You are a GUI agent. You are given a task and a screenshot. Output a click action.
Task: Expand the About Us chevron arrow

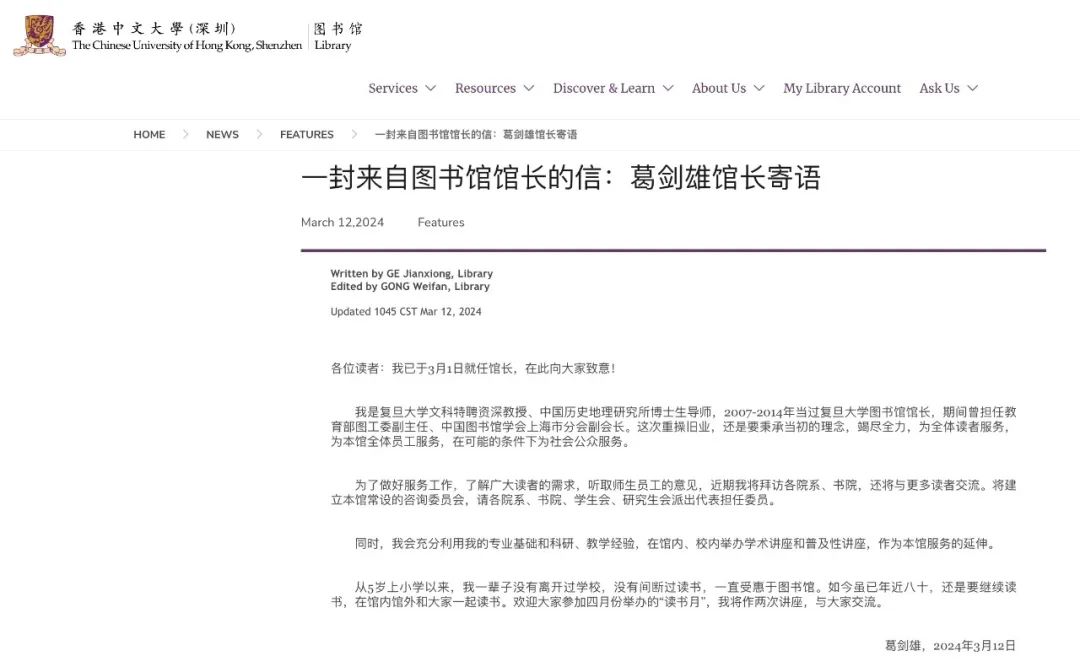pyautogui.click(x=759, y=88)
